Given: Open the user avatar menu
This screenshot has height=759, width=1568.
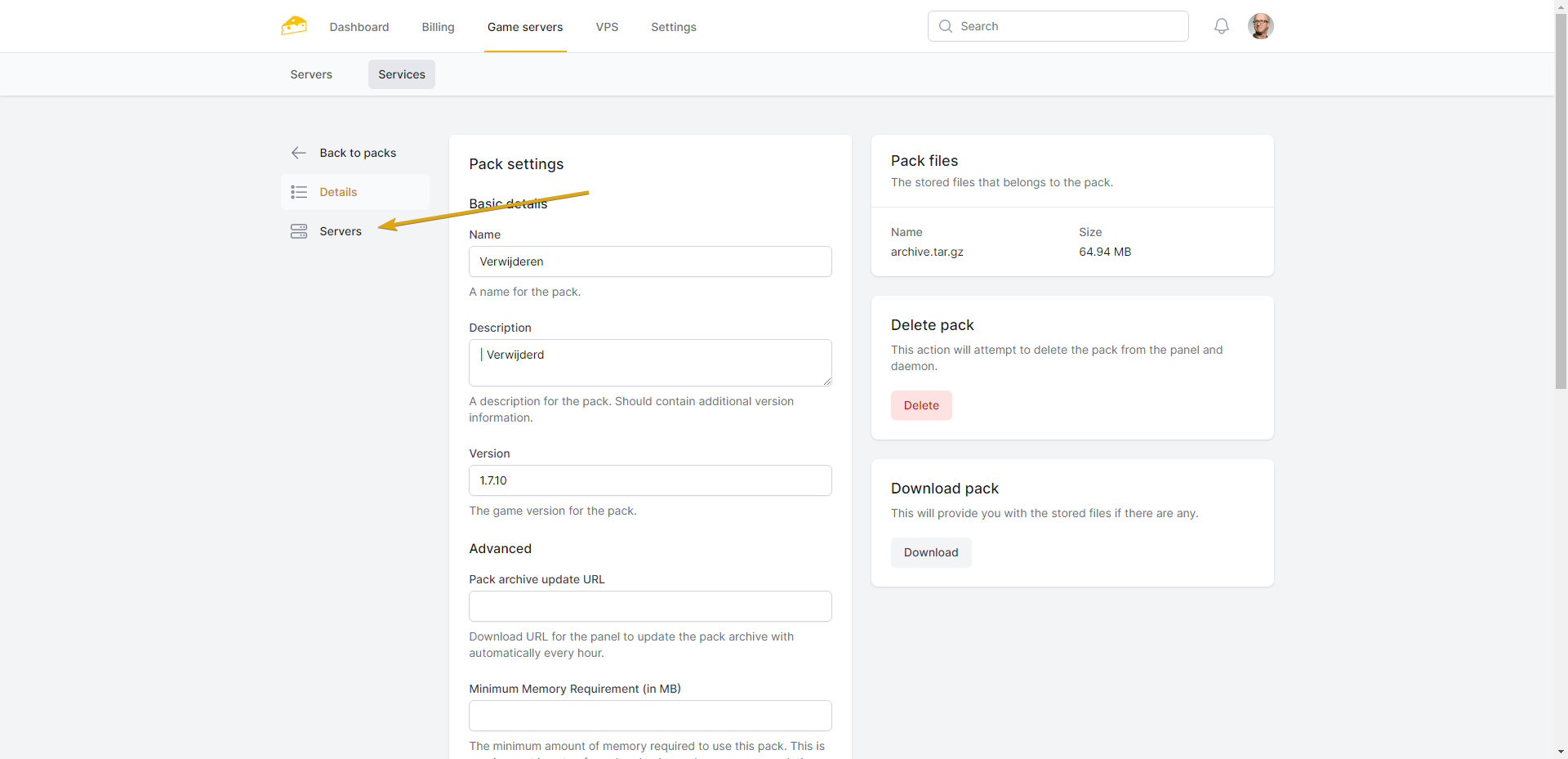Looking at the screenshot, I should point(1260,26).
